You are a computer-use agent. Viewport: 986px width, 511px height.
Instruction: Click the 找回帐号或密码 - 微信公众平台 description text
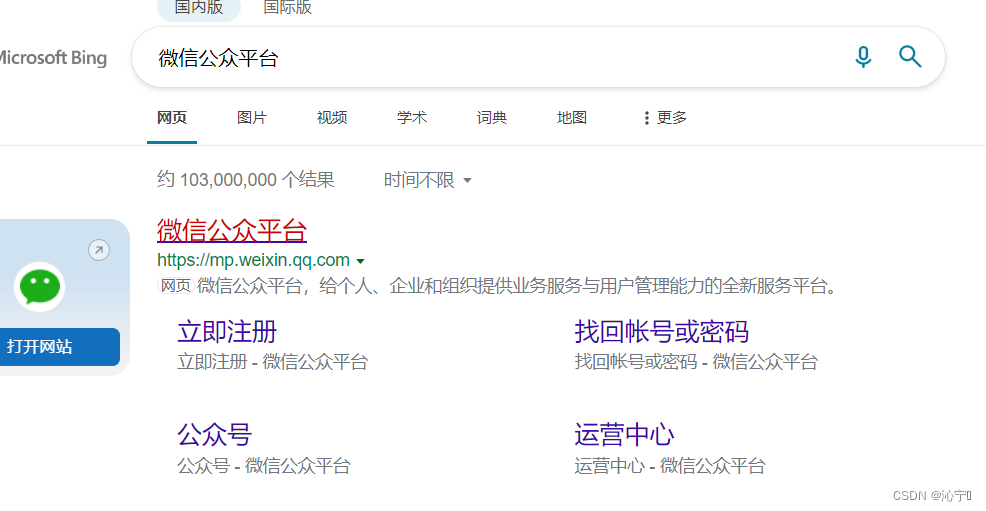(x=696, y=362)
